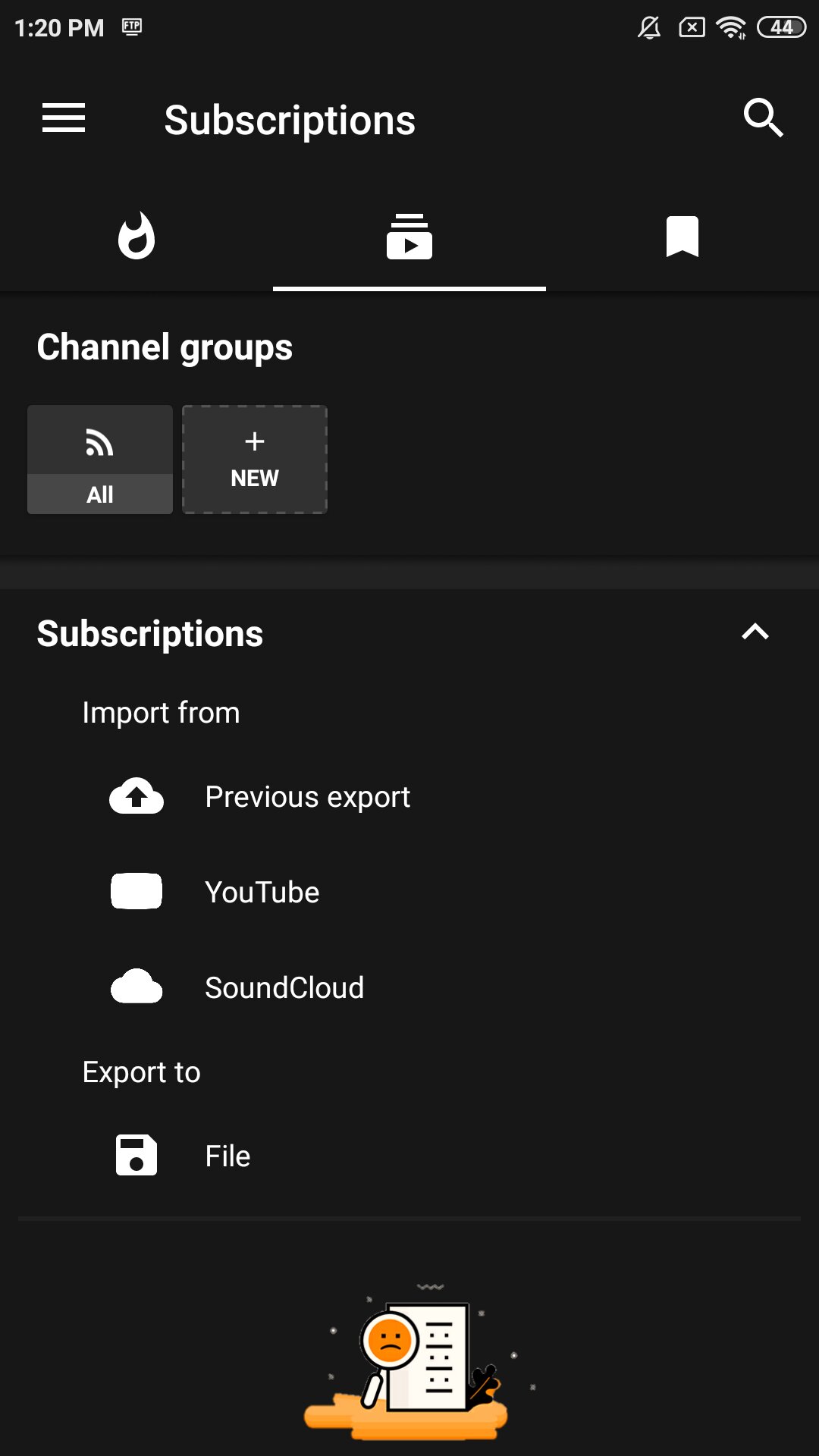
Task: Export subscriptions to File
Action: 227,1156
